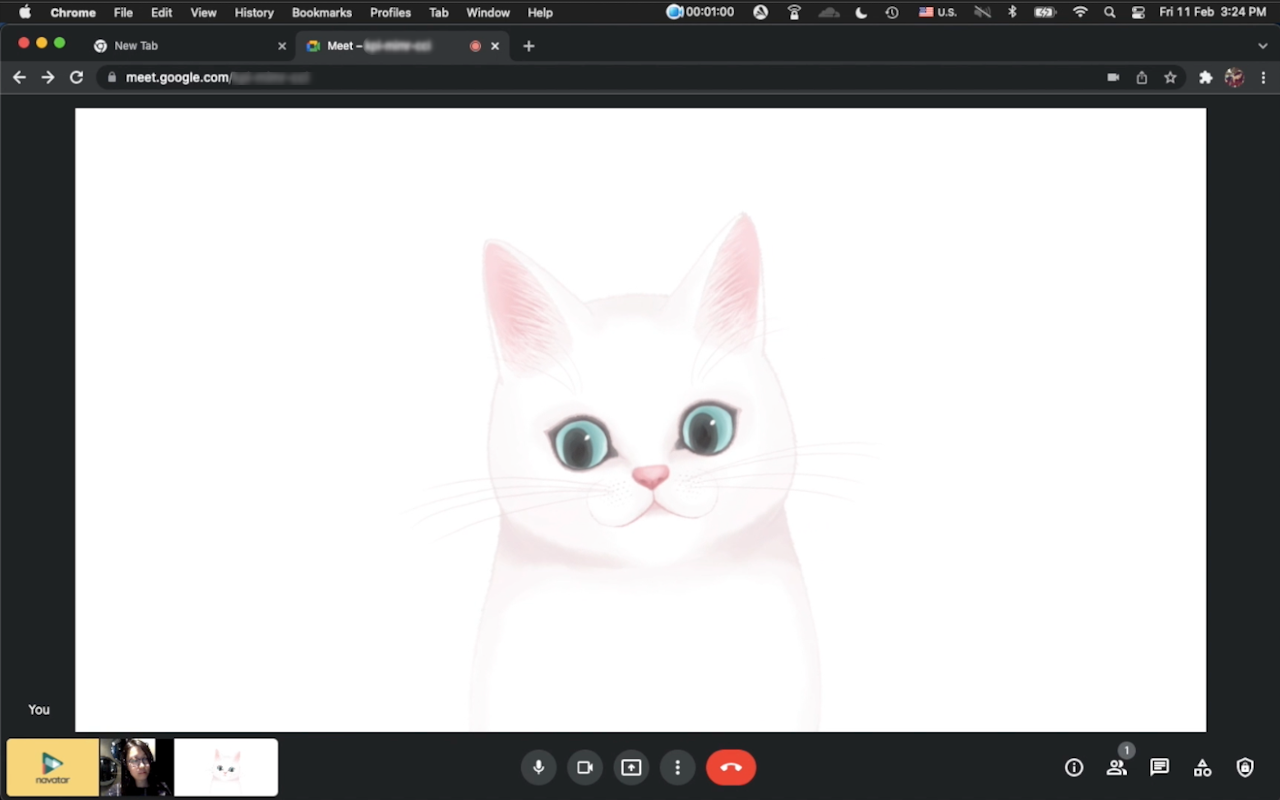The image size is (1280, 800).
Task: Open the More options three-dot menu in Meet
Action: 677,767
